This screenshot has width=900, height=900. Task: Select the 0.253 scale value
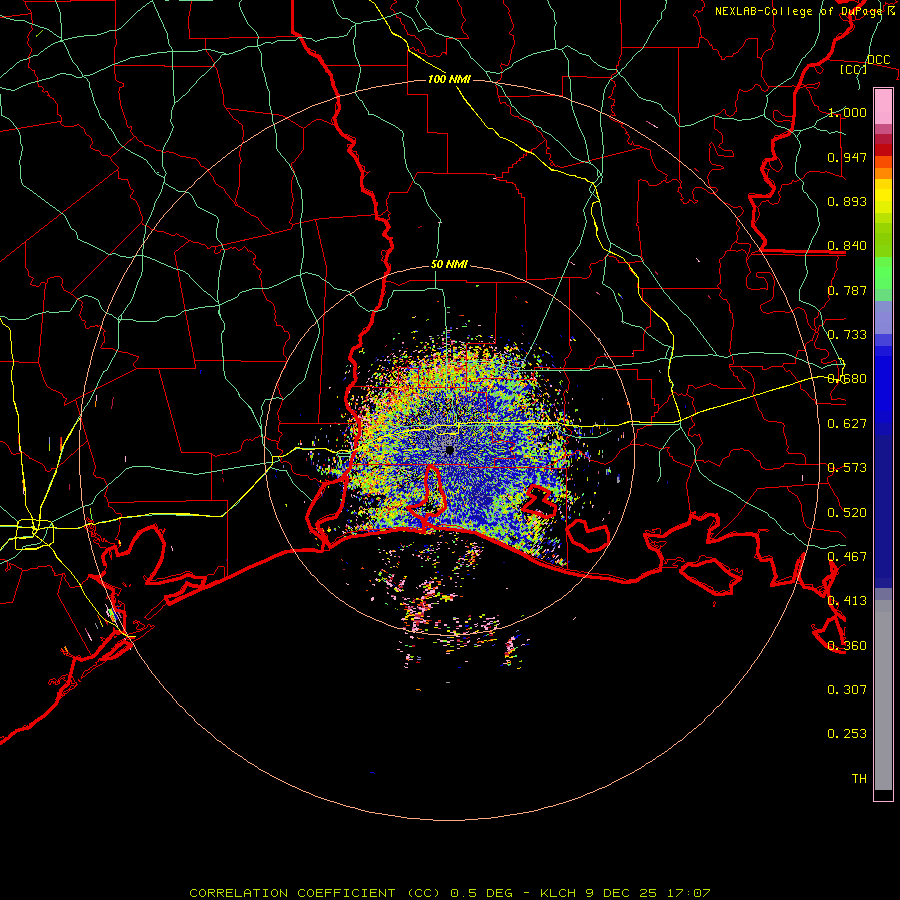[847, 734]
